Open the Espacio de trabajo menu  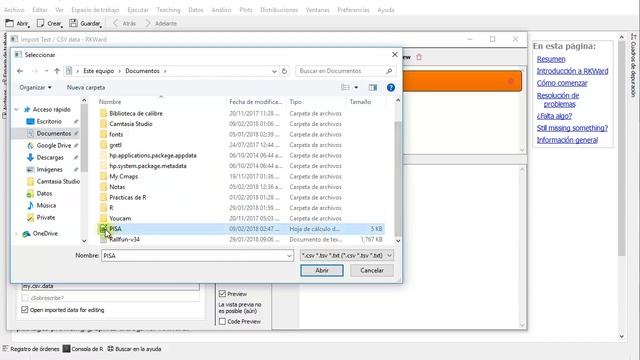tap(95, 10)
